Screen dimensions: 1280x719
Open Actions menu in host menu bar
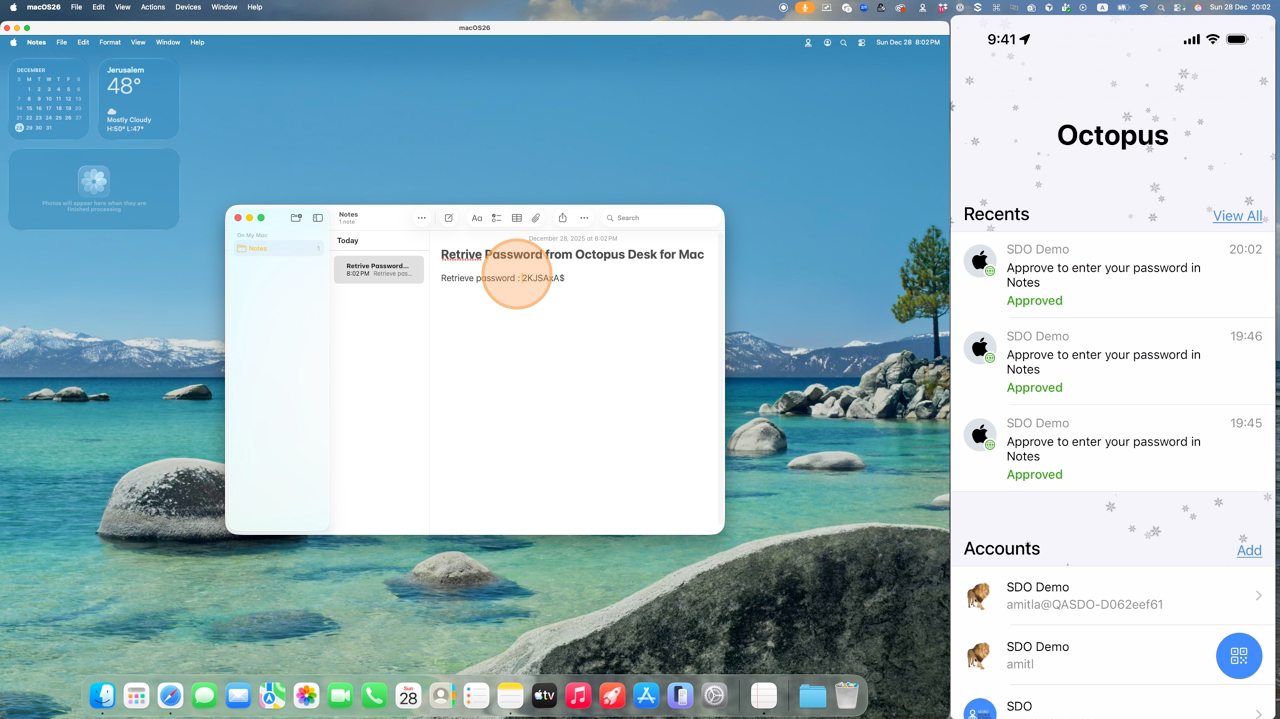pos(153,7)
